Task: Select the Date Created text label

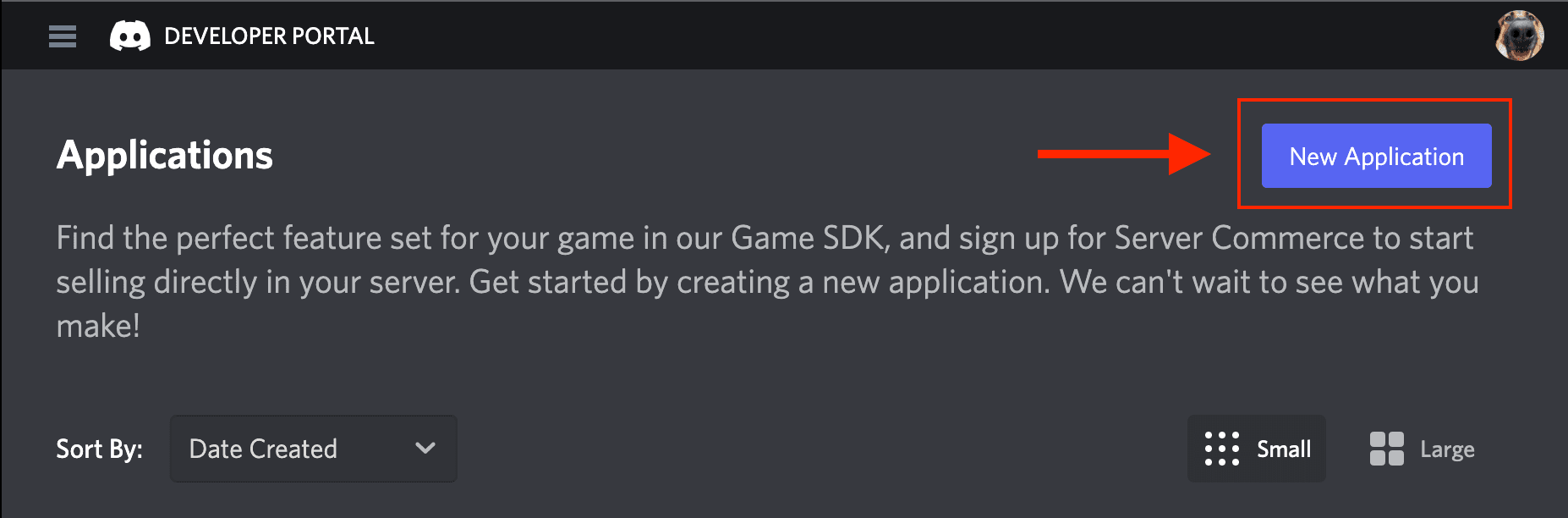Action: (263, 449)
